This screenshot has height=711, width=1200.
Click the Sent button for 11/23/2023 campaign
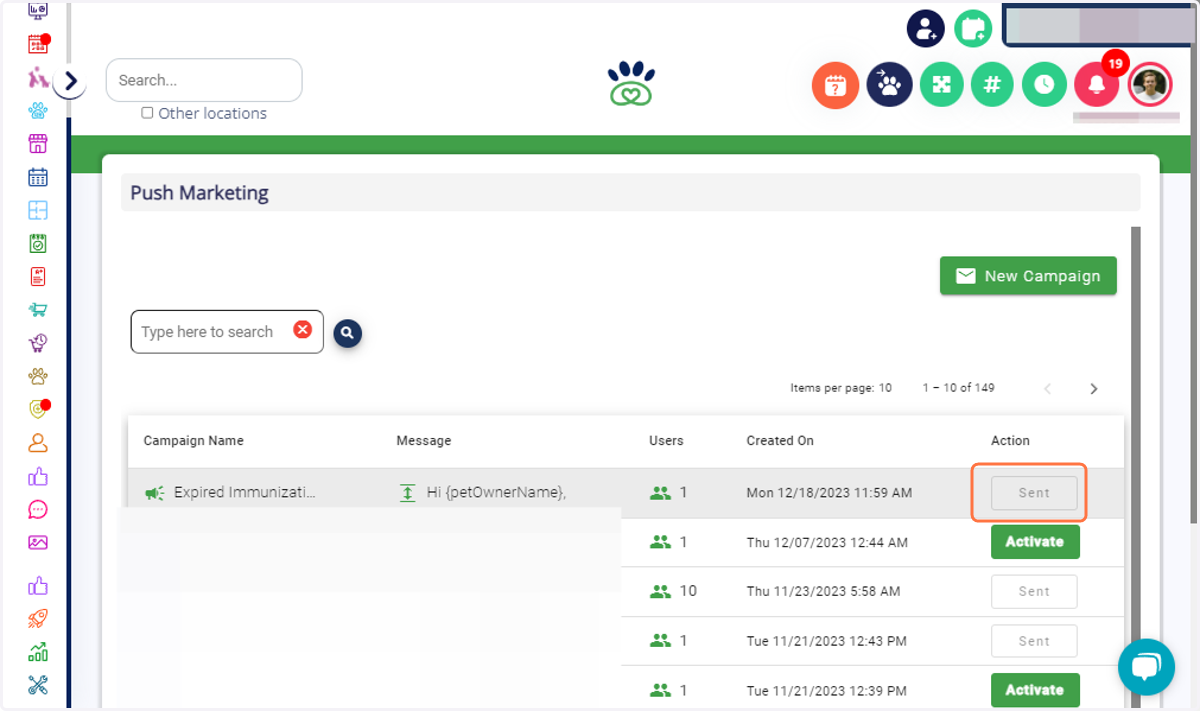pyautogui.click(x=1034, y=591)
